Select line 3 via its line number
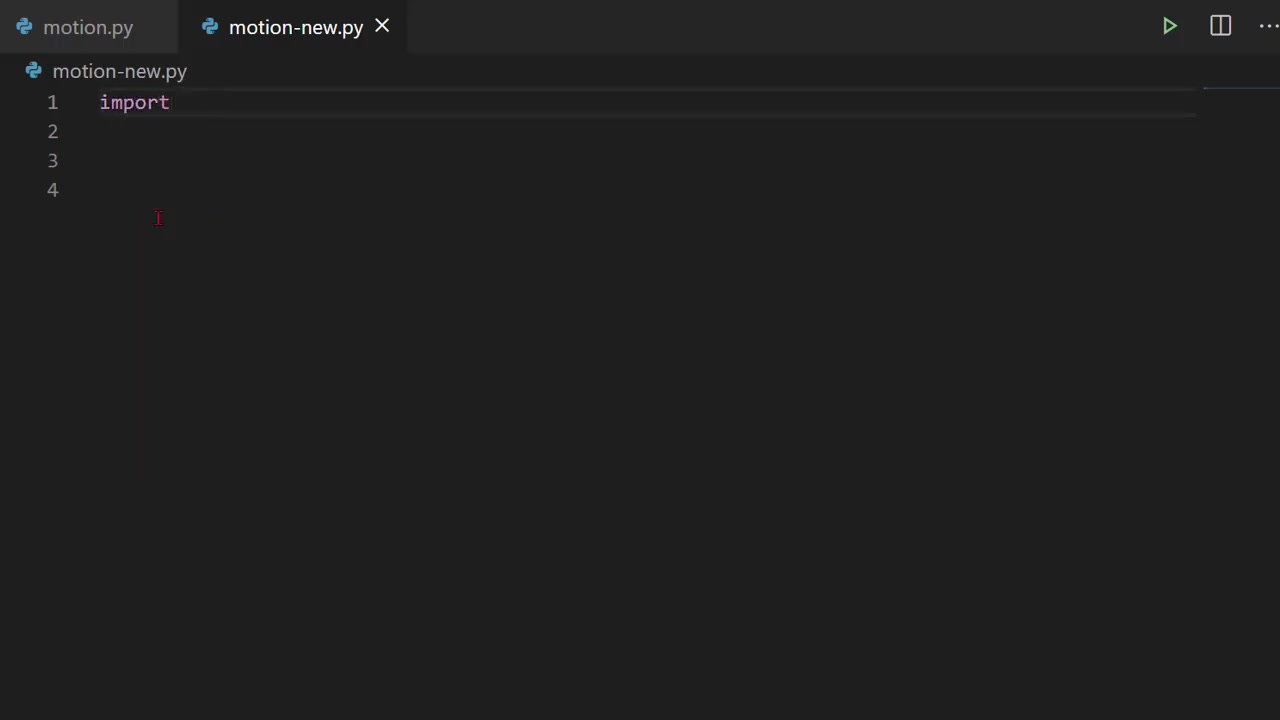 coord(52,160)
